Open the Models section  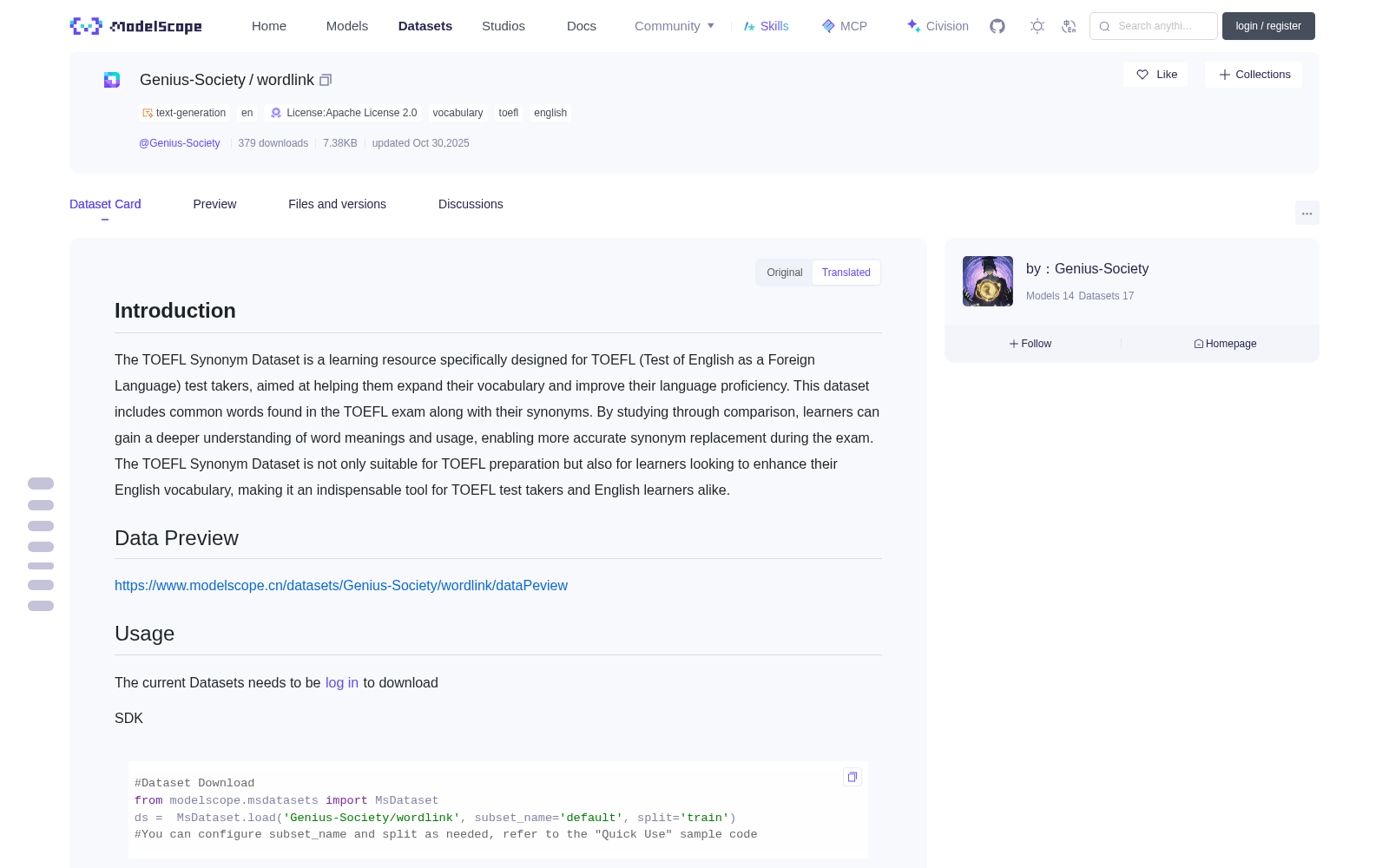(x=347, y=26)
